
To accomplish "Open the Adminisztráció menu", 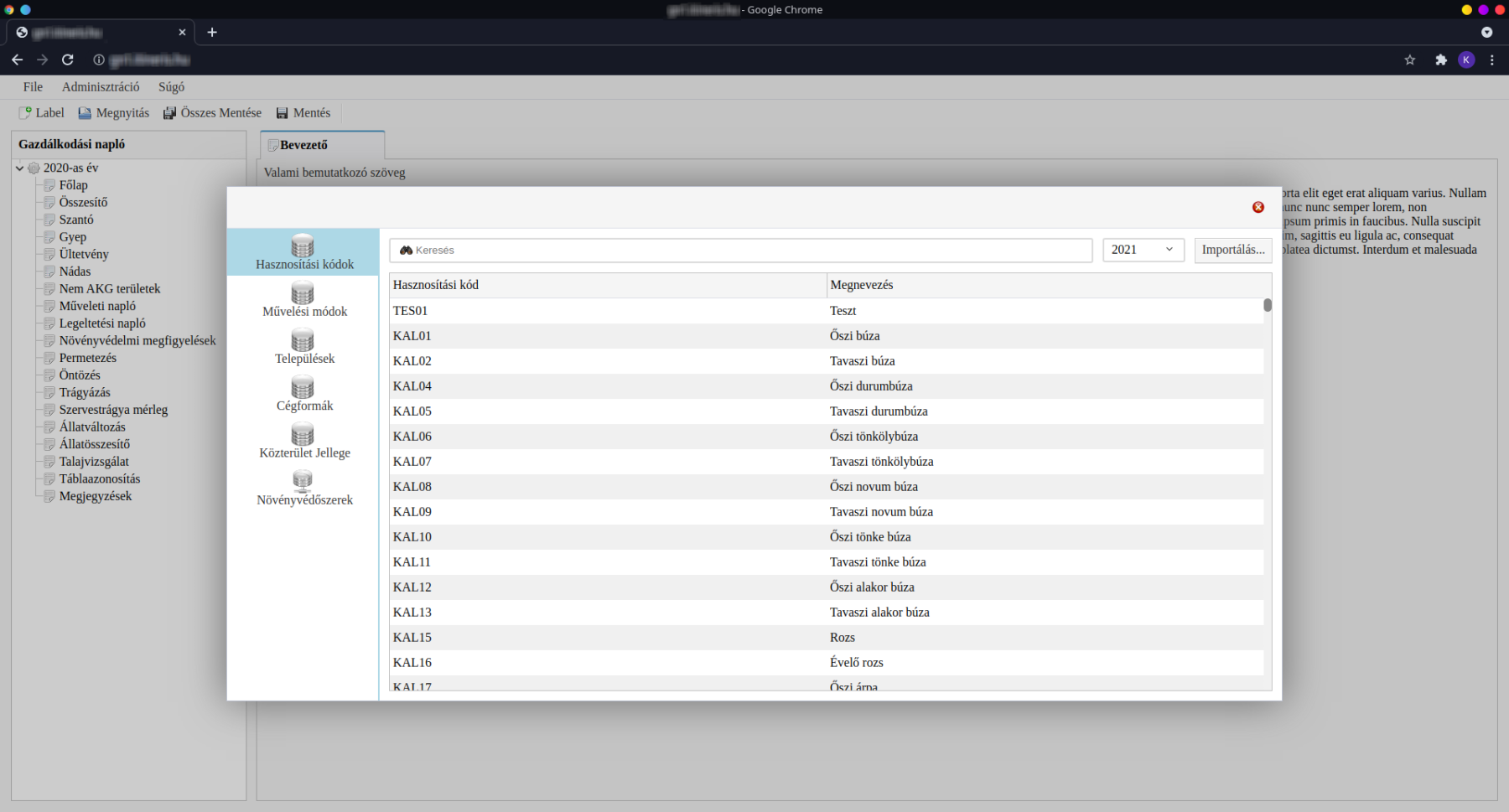I will click(x=101, y=87).
